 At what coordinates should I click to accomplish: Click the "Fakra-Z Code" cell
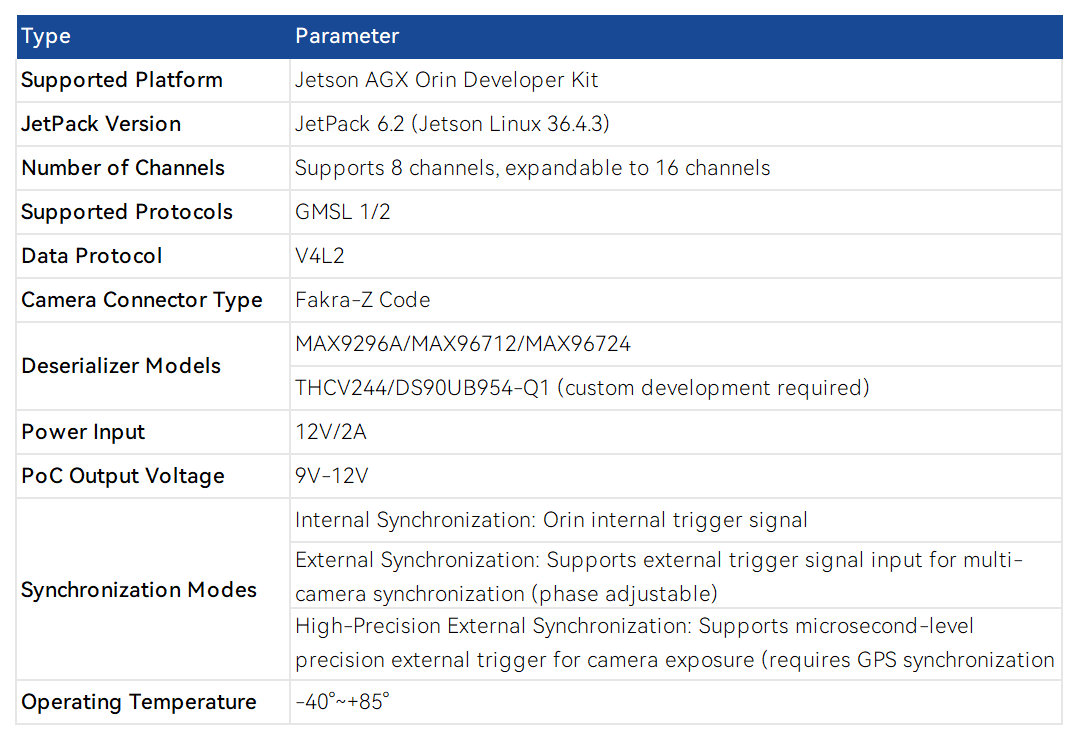pyautogui.click(x=362, y=300)
